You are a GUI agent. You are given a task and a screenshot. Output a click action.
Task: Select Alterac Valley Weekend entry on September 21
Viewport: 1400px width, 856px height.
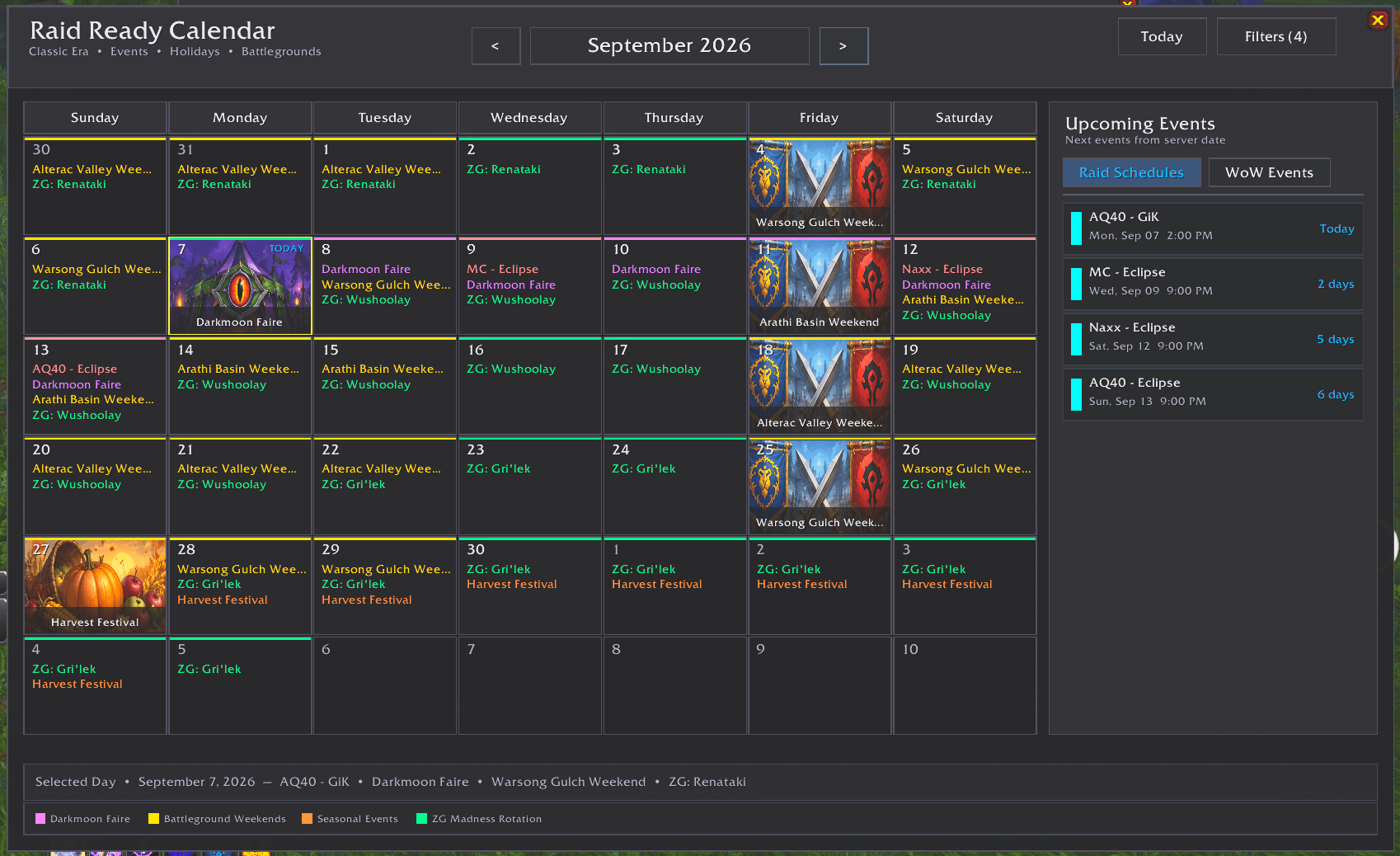tap(237, 469)
